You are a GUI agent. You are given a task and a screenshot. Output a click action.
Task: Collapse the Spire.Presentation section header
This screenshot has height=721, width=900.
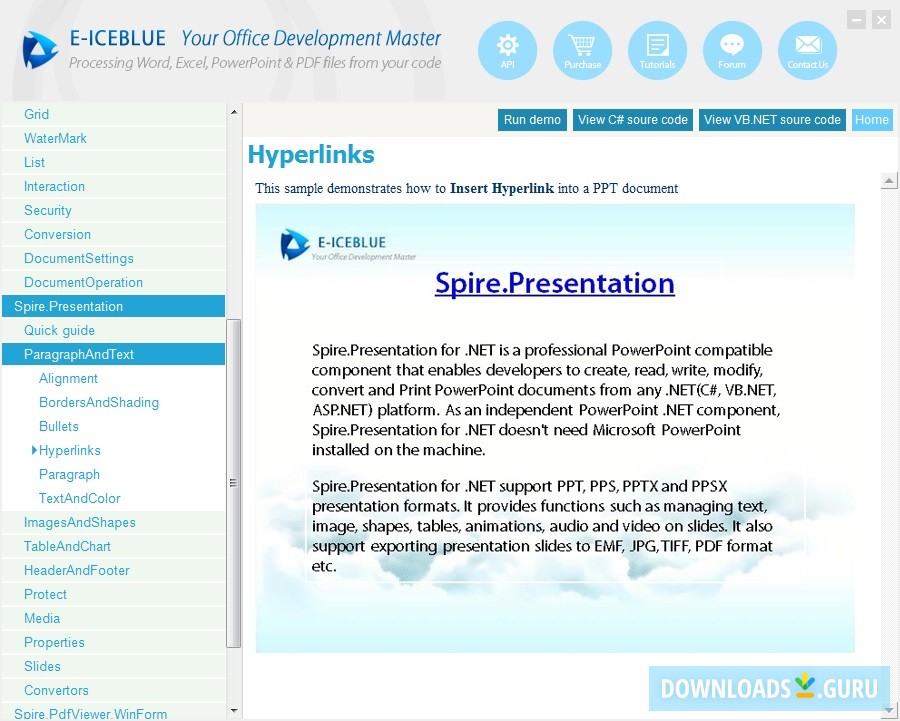coord(114,307)
